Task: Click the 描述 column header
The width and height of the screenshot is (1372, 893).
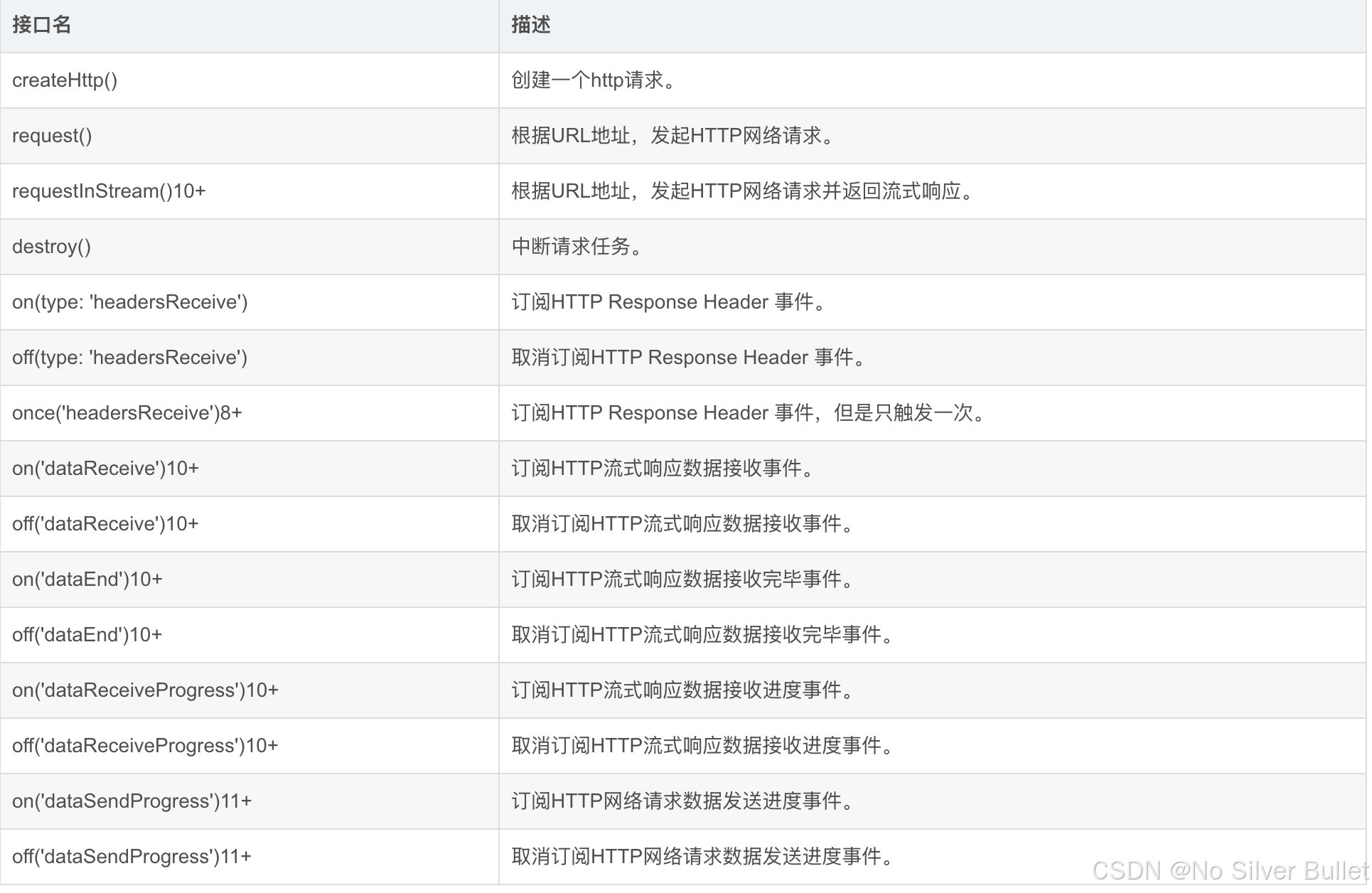Action: point(530,26)
